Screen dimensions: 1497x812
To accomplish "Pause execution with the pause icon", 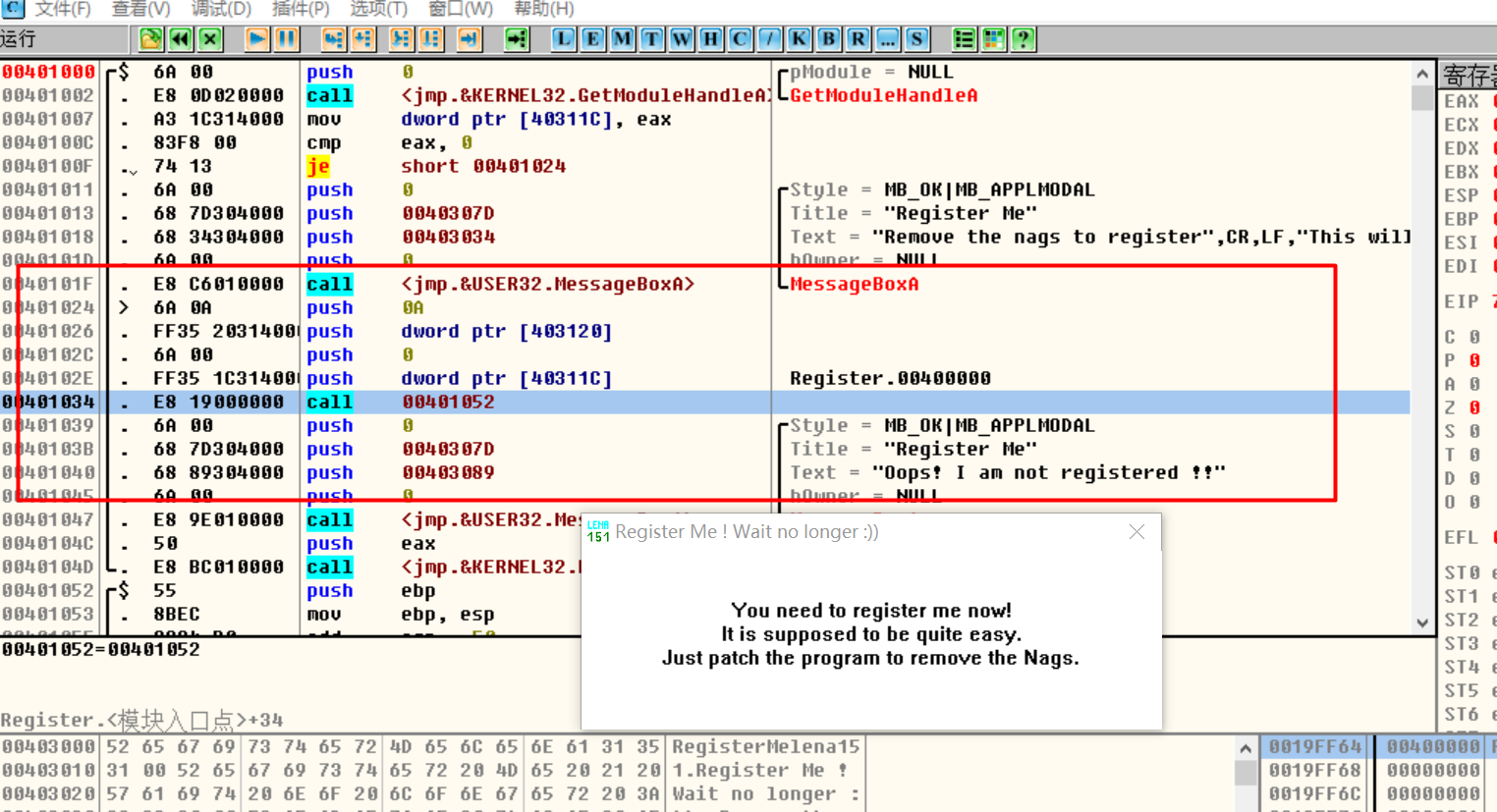I will tap(286, 39).
